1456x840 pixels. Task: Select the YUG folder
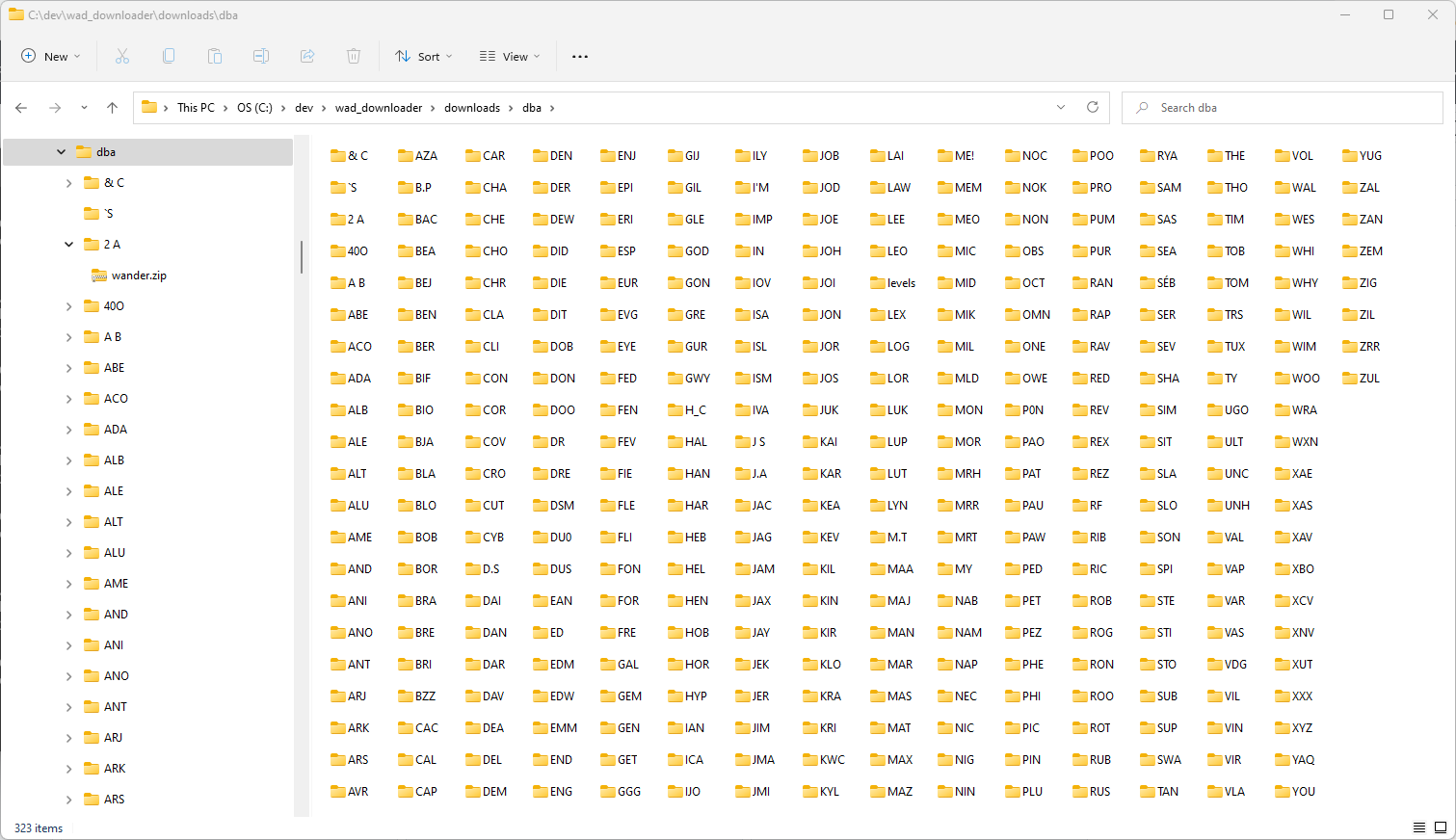pyautogui.click(x=1362, y=156)
